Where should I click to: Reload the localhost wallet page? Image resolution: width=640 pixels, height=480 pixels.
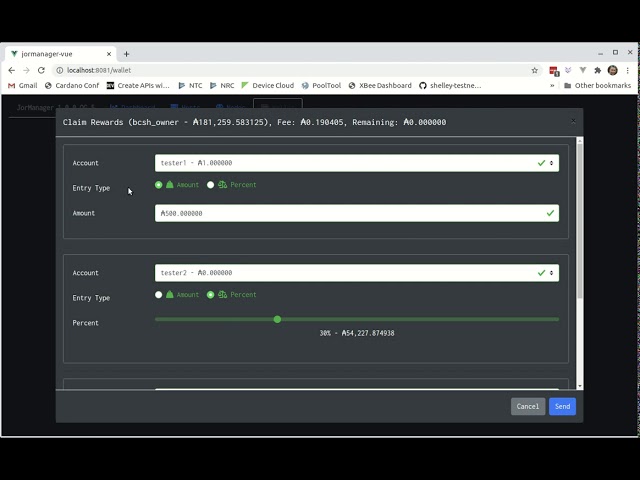click(x=41, y=70)
